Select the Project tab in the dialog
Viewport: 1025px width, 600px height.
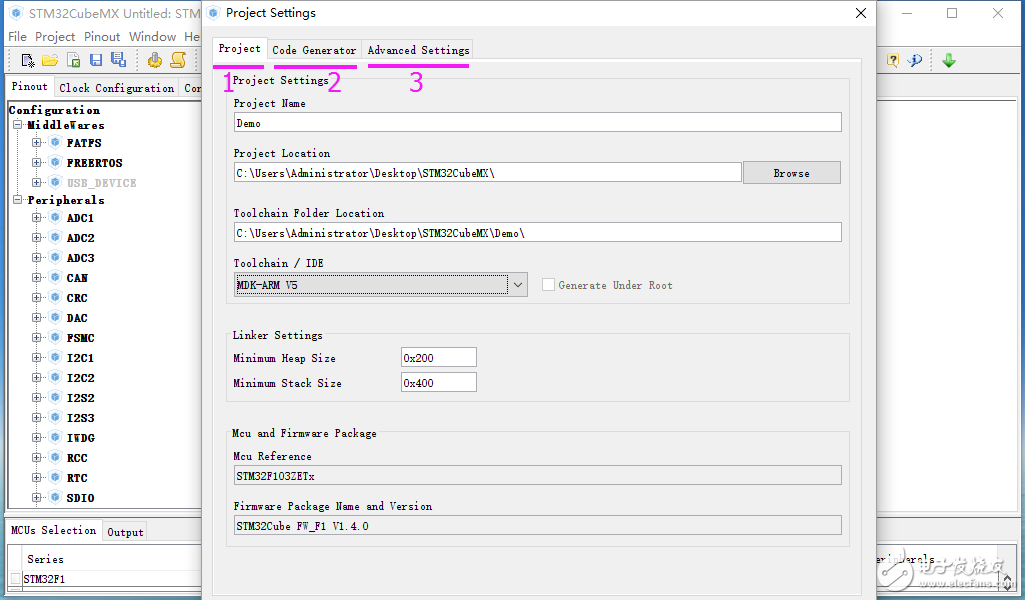(x=239, y=48)
